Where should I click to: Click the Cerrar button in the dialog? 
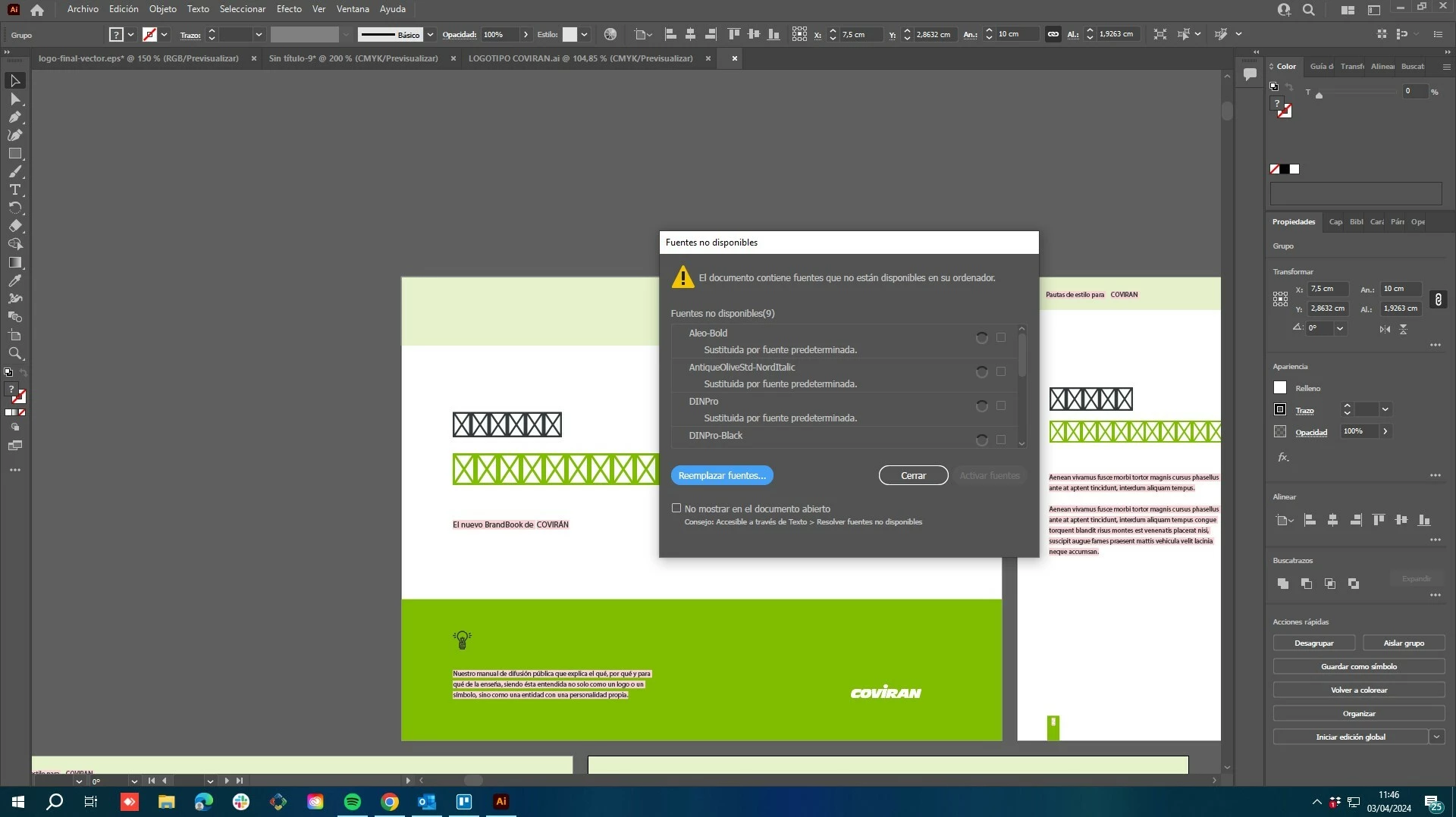pyautogui.click(x=913, y=475)
